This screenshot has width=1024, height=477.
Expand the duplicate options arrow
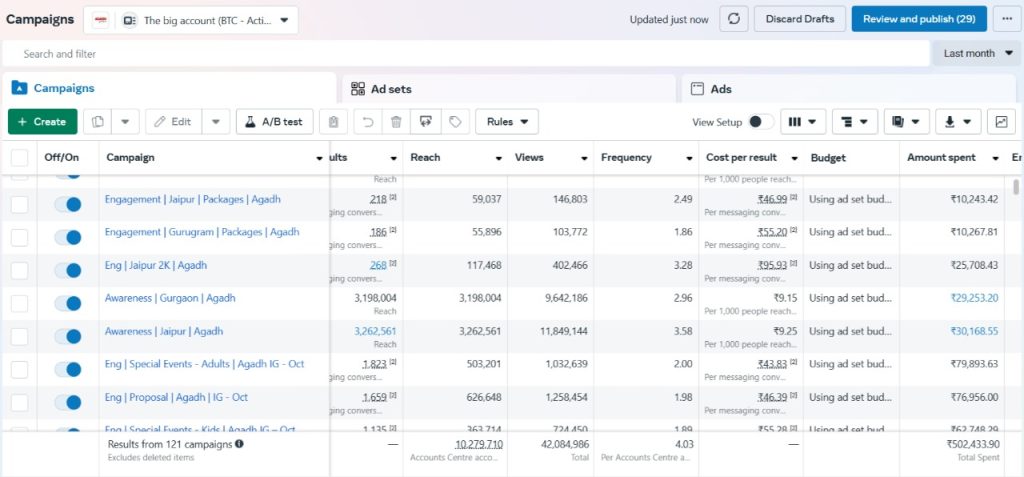(x=125, y=122)
